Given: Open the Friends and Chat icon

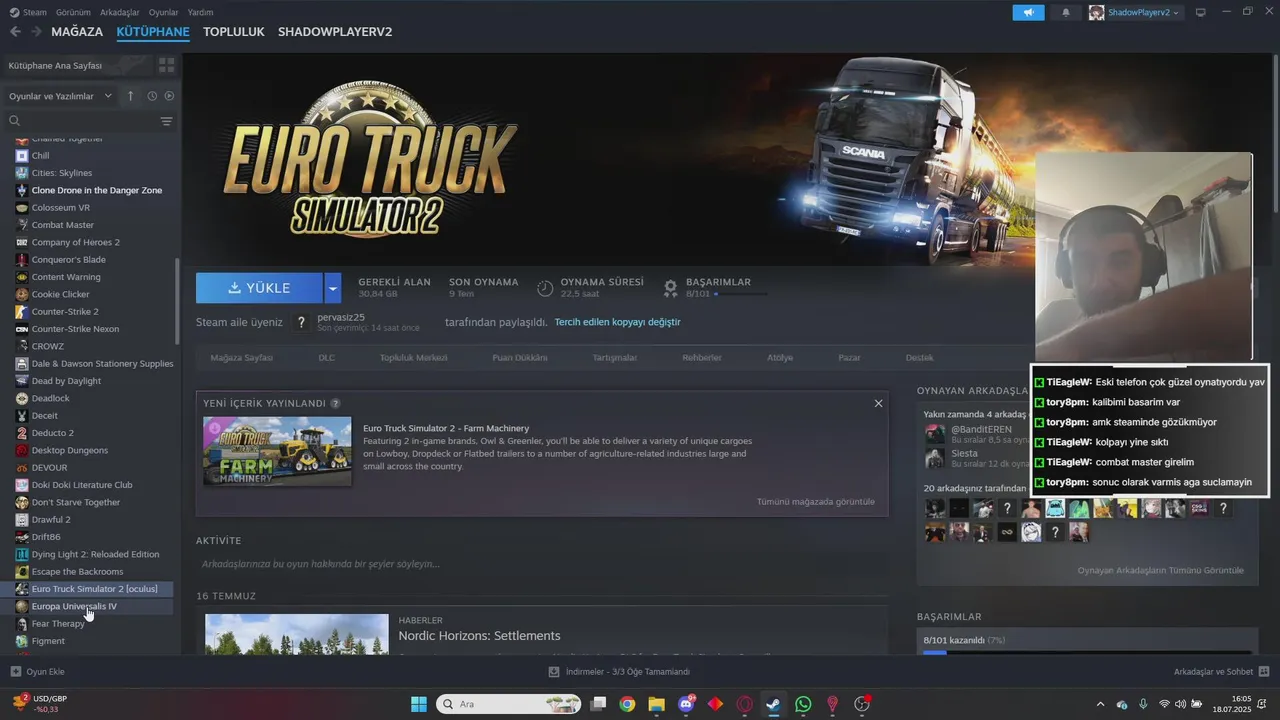Looking at the screenshot, I should 1264,671.
